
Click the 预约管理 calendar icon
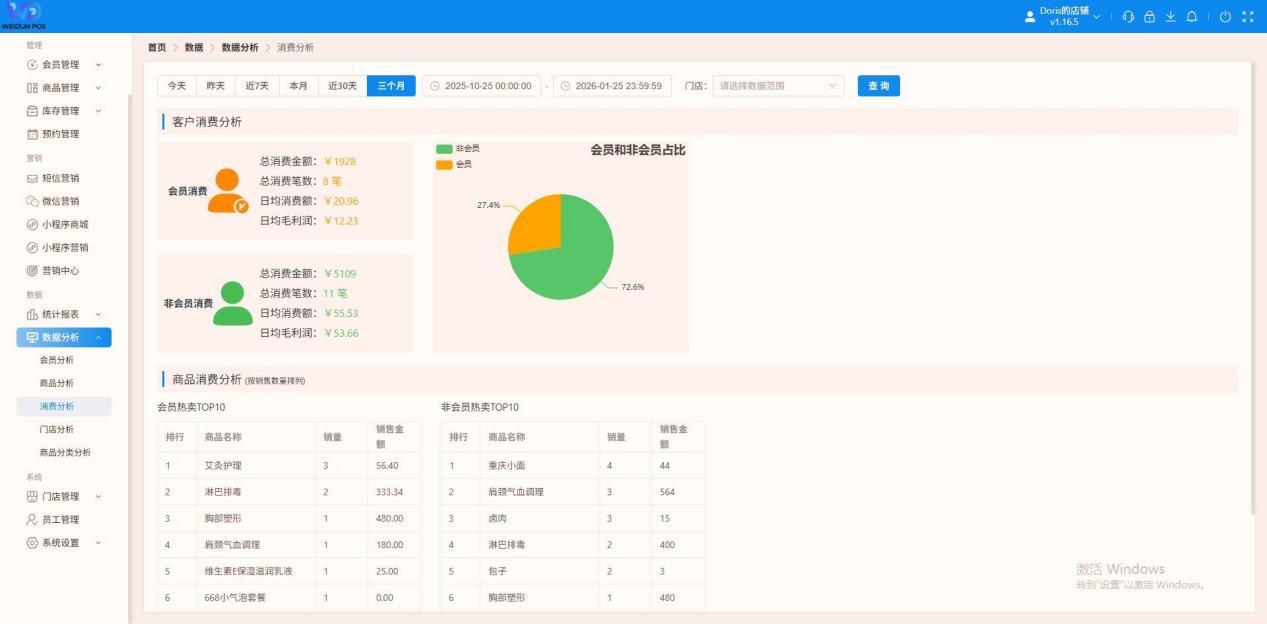click(32, 134)
